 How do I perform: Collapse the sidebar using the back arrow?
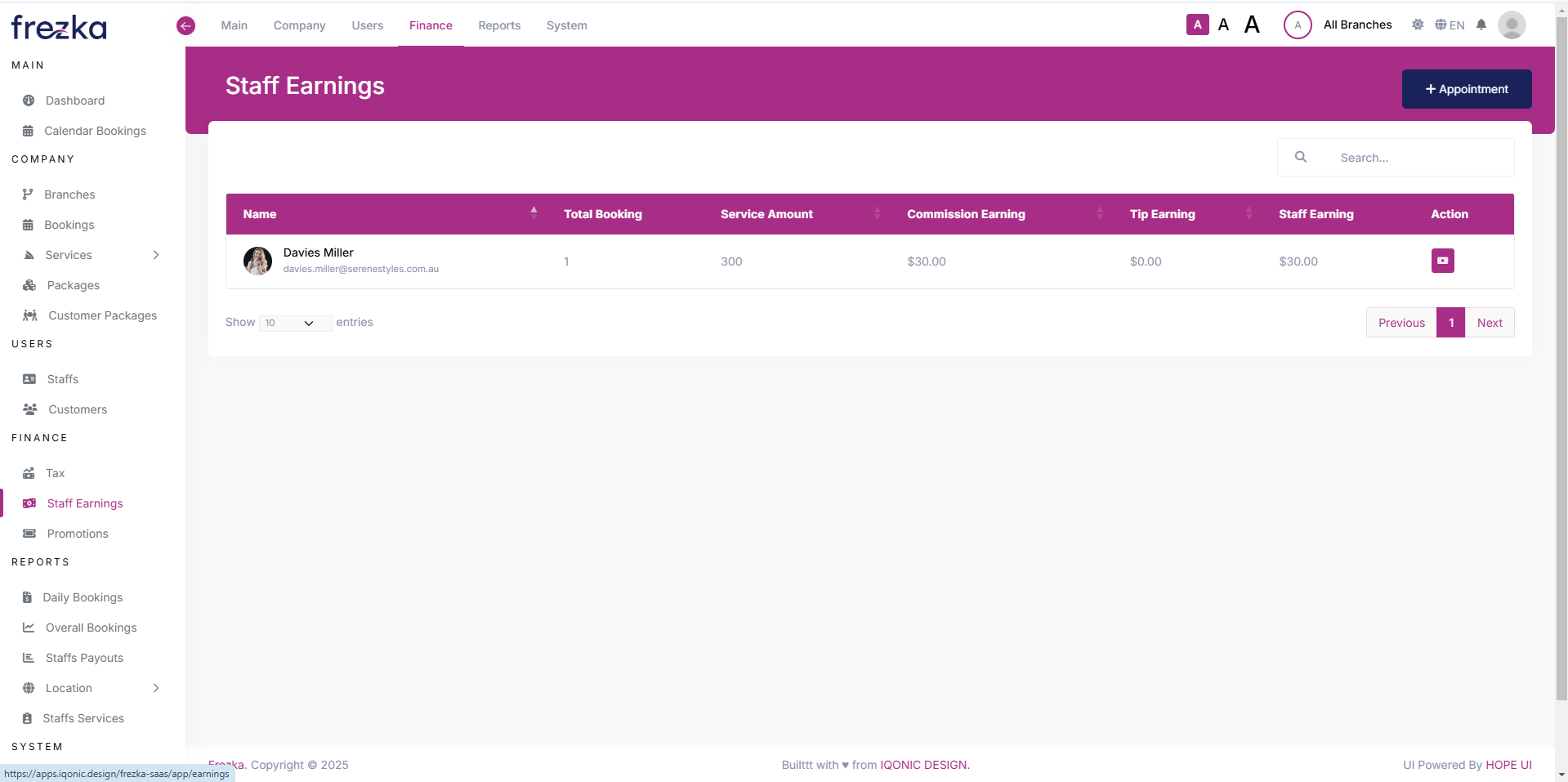pyautogui.click(x=185, y=25)
